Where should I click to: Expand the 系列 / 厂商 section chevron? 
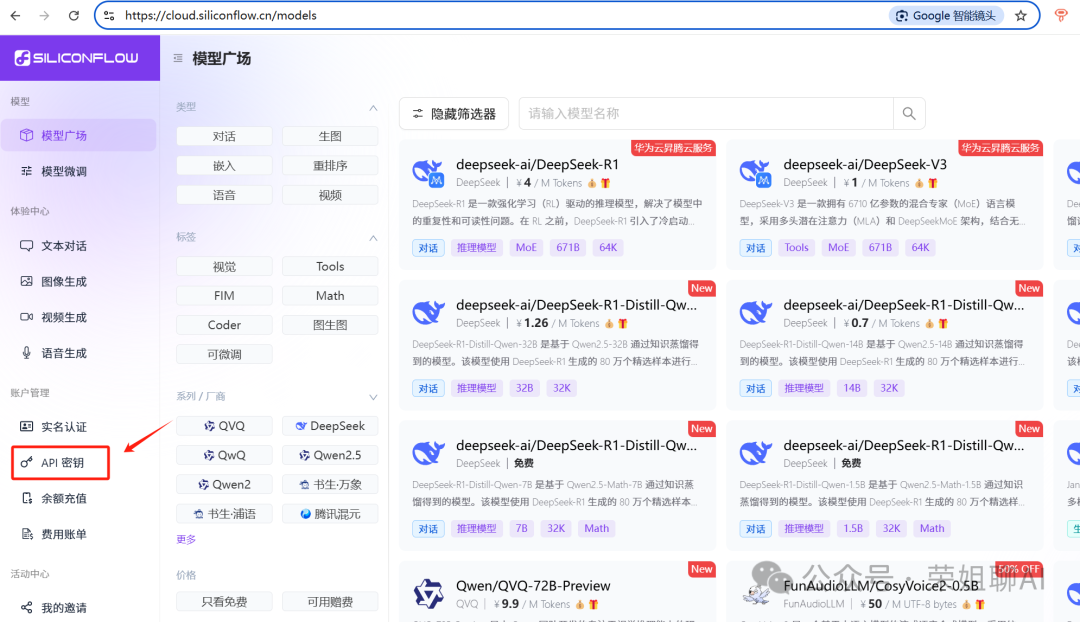pyautogui.click(x=373, y=397)
